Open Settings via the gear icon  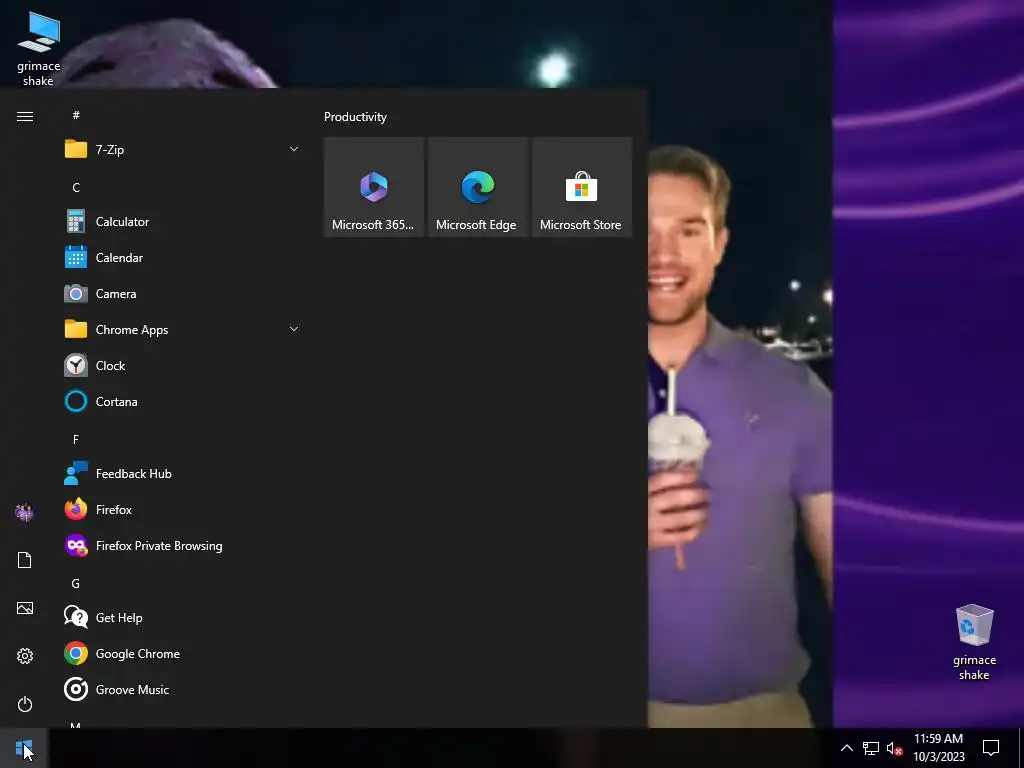click(x=25, y=656)
